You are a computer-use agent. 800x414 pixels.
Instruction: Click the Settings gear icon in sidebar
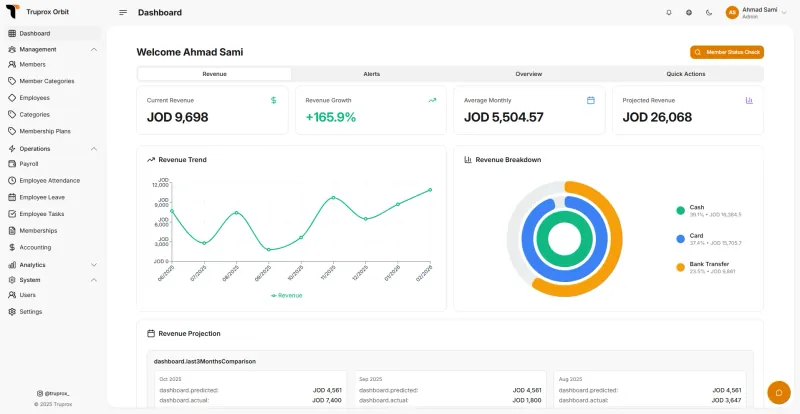pos(12,311)
